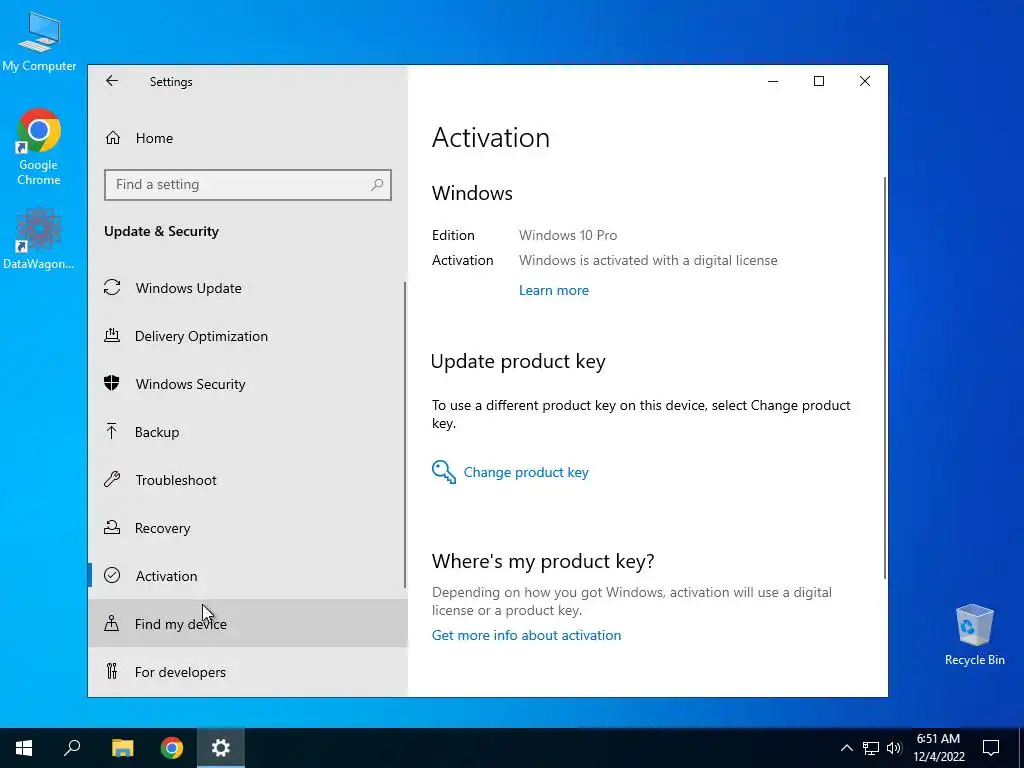Viewport: 1024px width, 768px height.
Task: Go to Delivery Optimization settings
Action: 247,336
